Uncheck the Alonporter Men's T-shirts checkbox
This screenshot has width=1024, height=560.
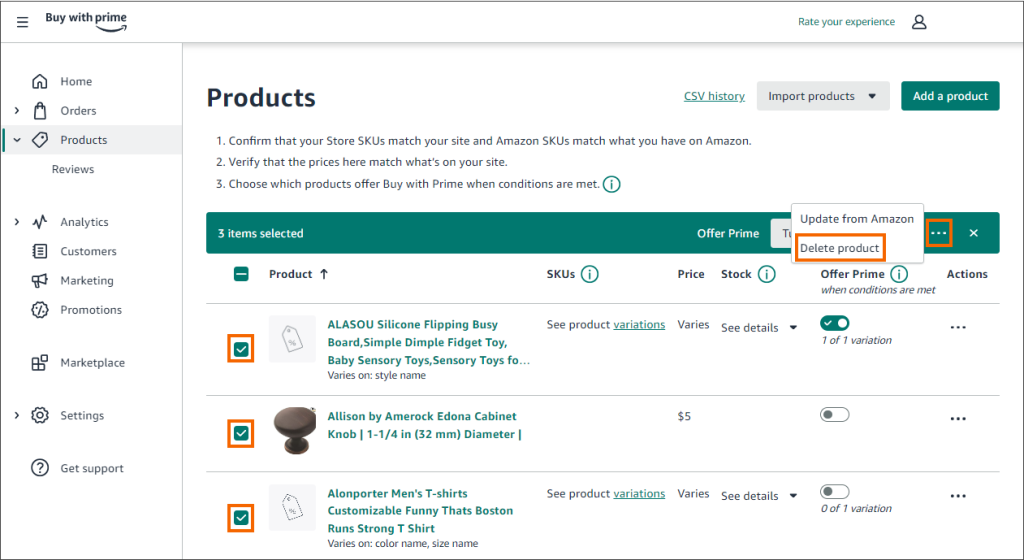coord(241,518)
